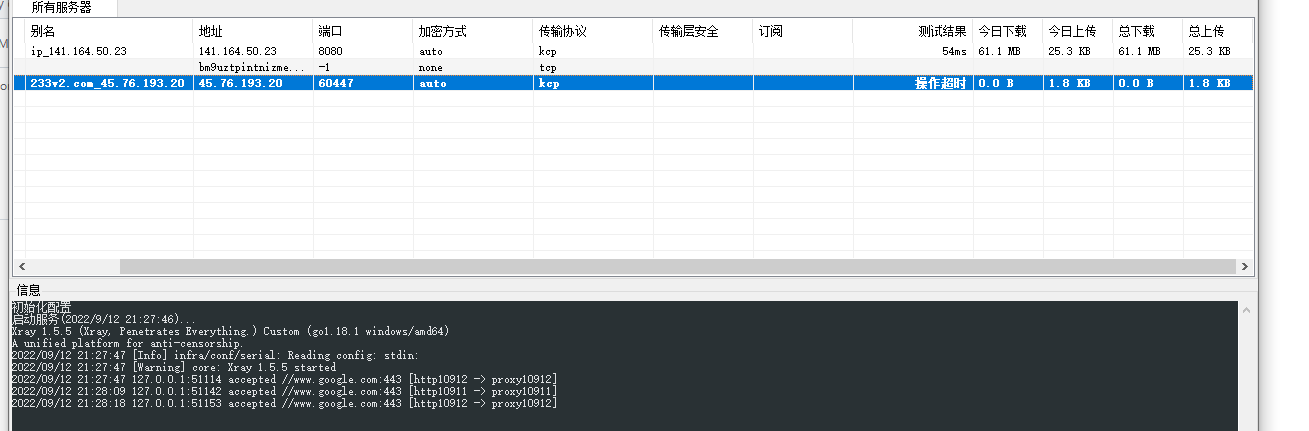The width and height of the screenshot is (1309, 431).
Task: Click log line with 127.0.0.1:51114 accepted
Action: click(x=284, y=379)
